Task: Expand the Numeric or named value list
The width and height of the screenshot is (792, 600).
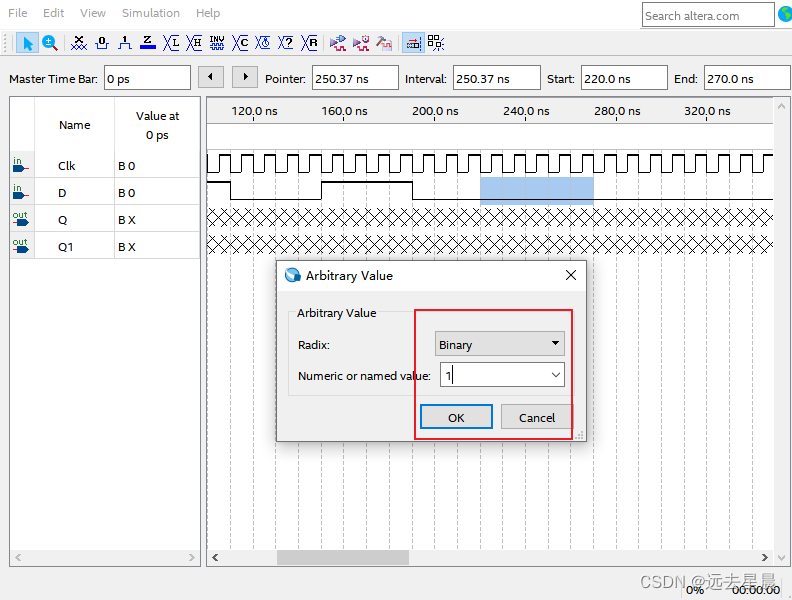Action: (556, 375)
